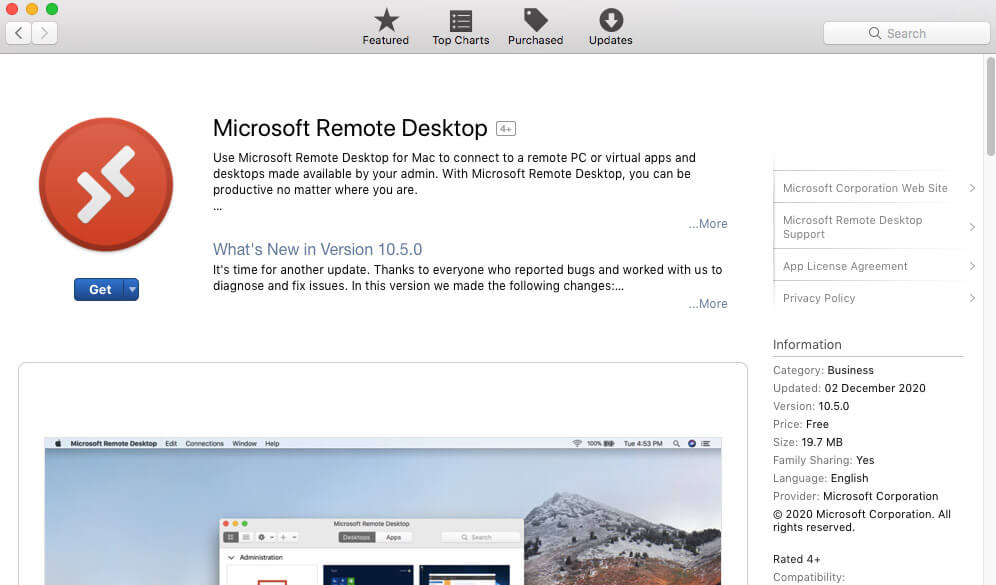
Task: Click the yellow minimize window button
Action: click(x=32, y=9)
